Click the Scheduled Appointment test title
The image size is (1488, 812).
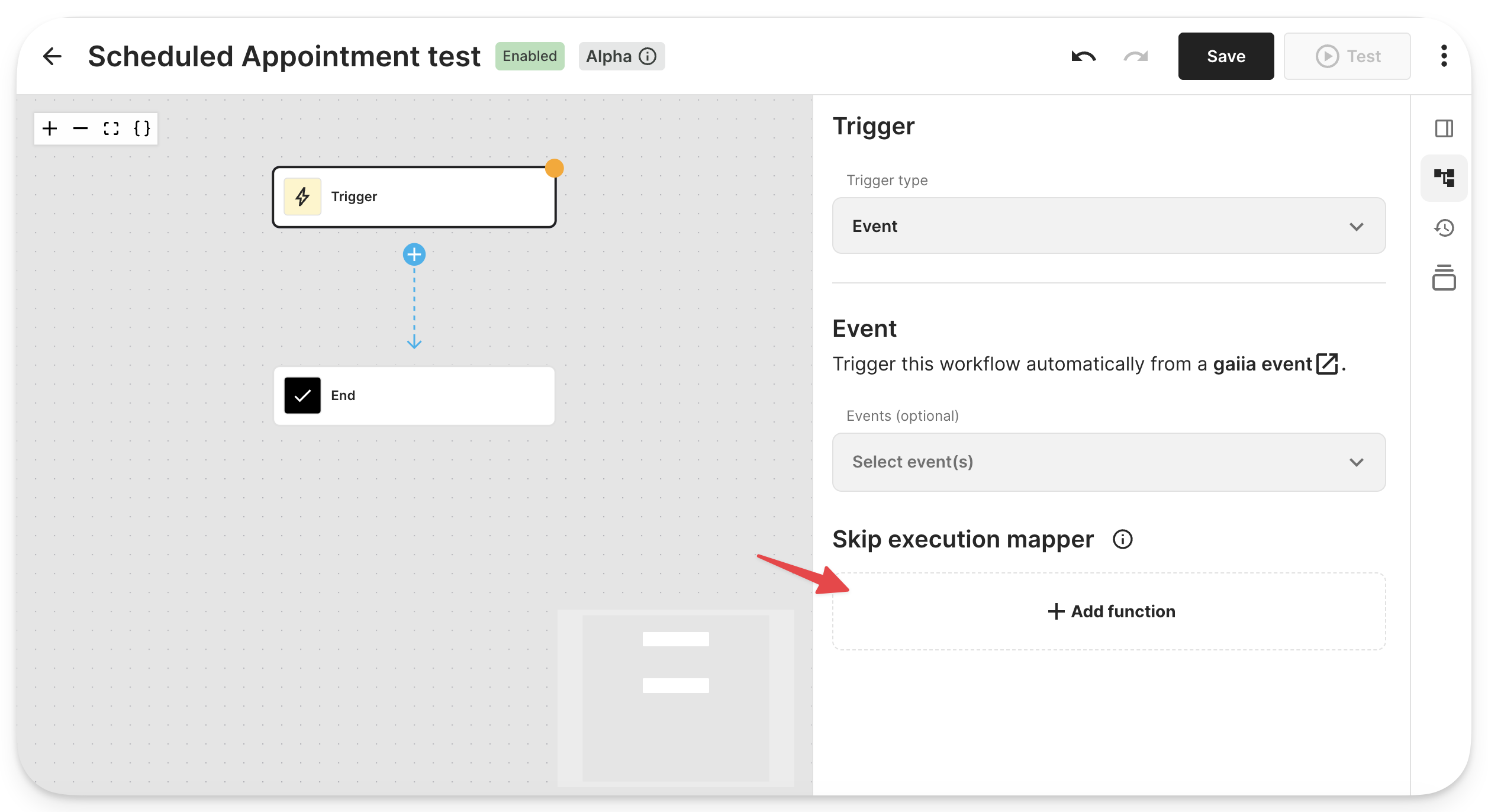(284, 56)
